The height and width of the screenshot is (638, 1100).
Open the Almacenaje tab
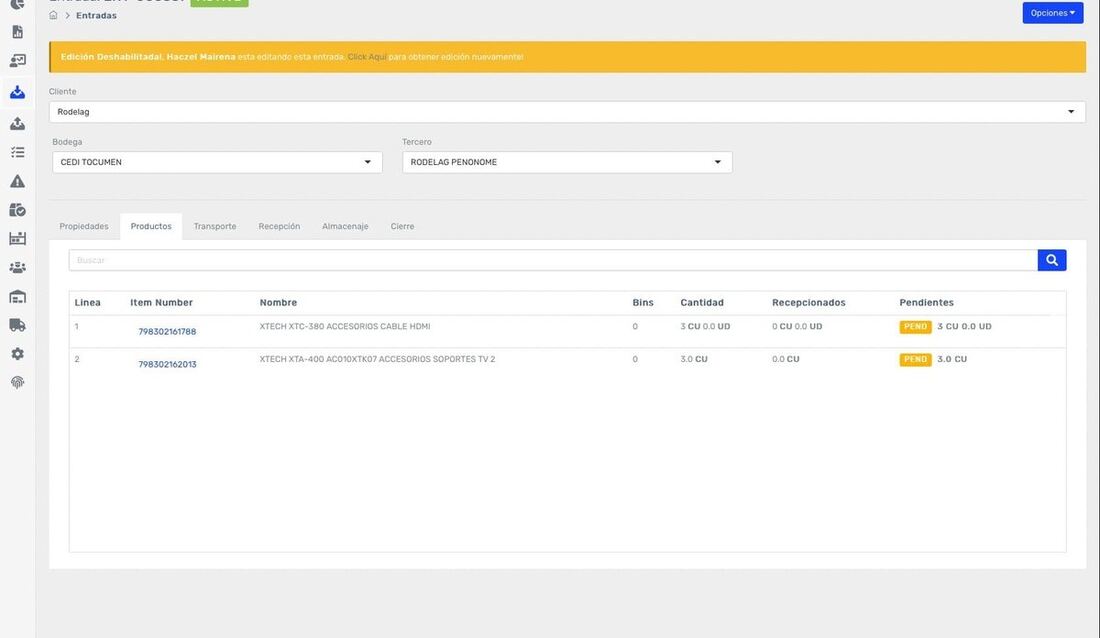345,227
